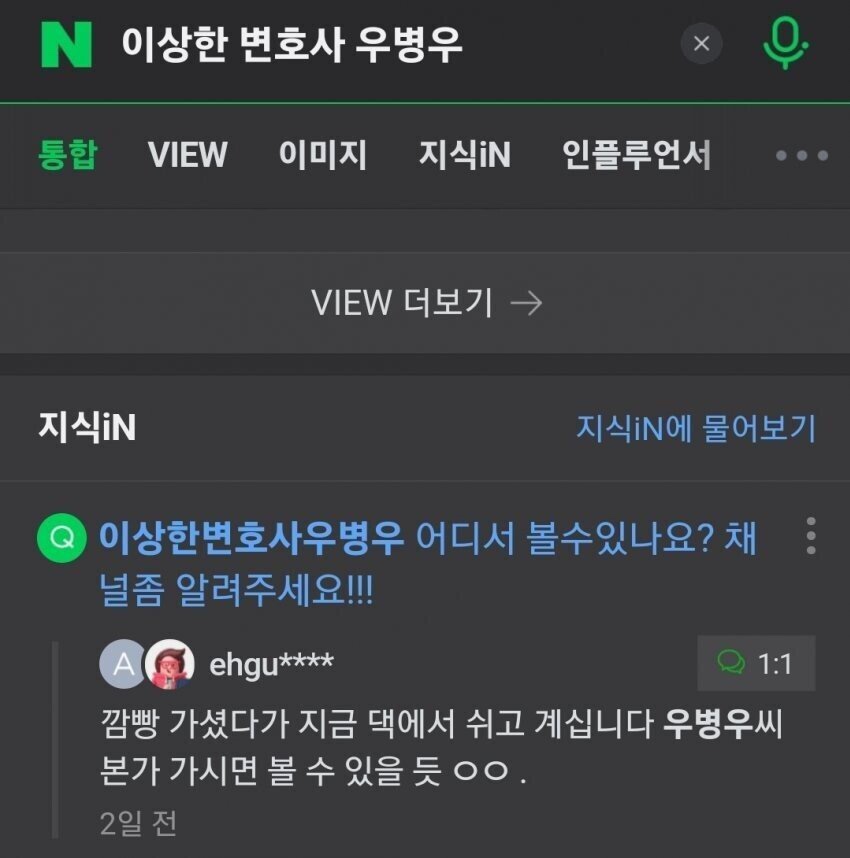Open the question's vertical dots menu
The width and height of the screenshot is (850, 858).
[x=811, y=536]
